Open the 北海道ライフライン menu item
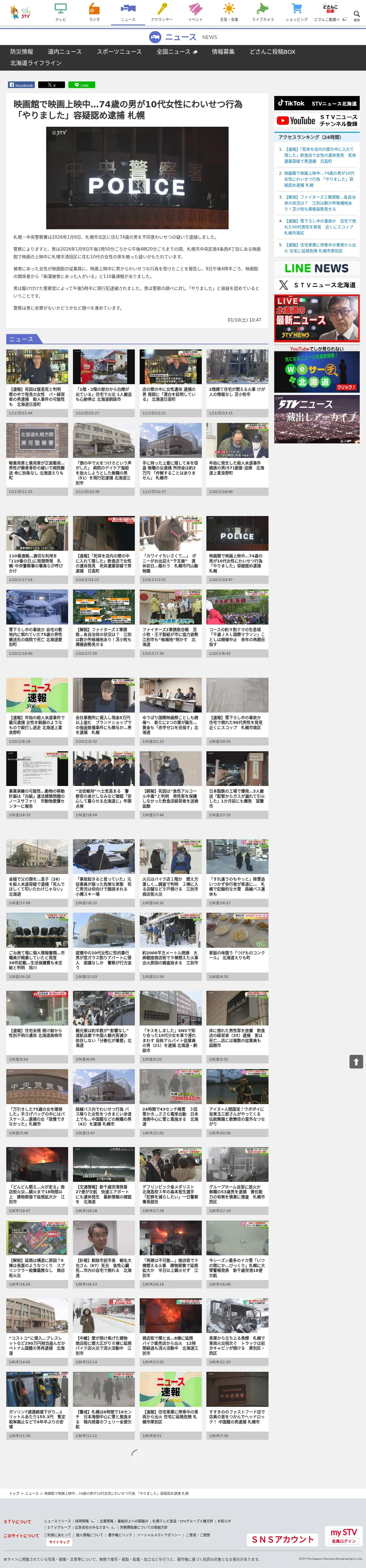The width and height of the screenshot is (366, 1568). coord(36,63)
